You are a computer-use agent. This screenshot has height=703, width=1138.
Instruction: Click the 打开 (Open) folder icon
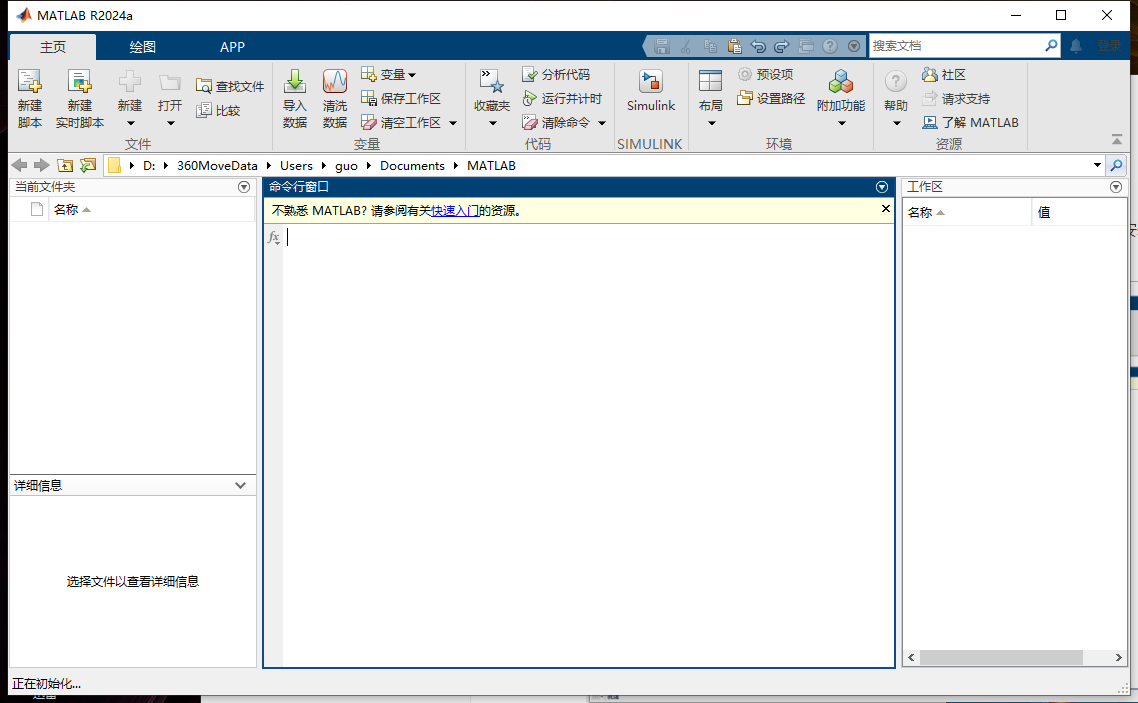click(170, 83)
